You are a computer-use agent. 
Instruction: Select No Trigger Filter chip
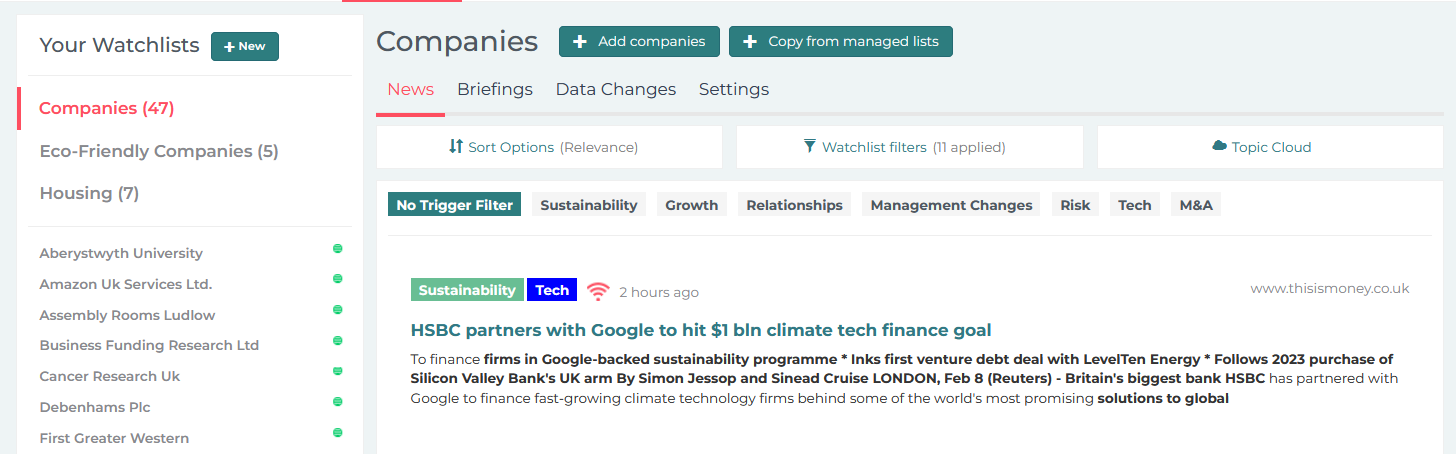(455, 205)
